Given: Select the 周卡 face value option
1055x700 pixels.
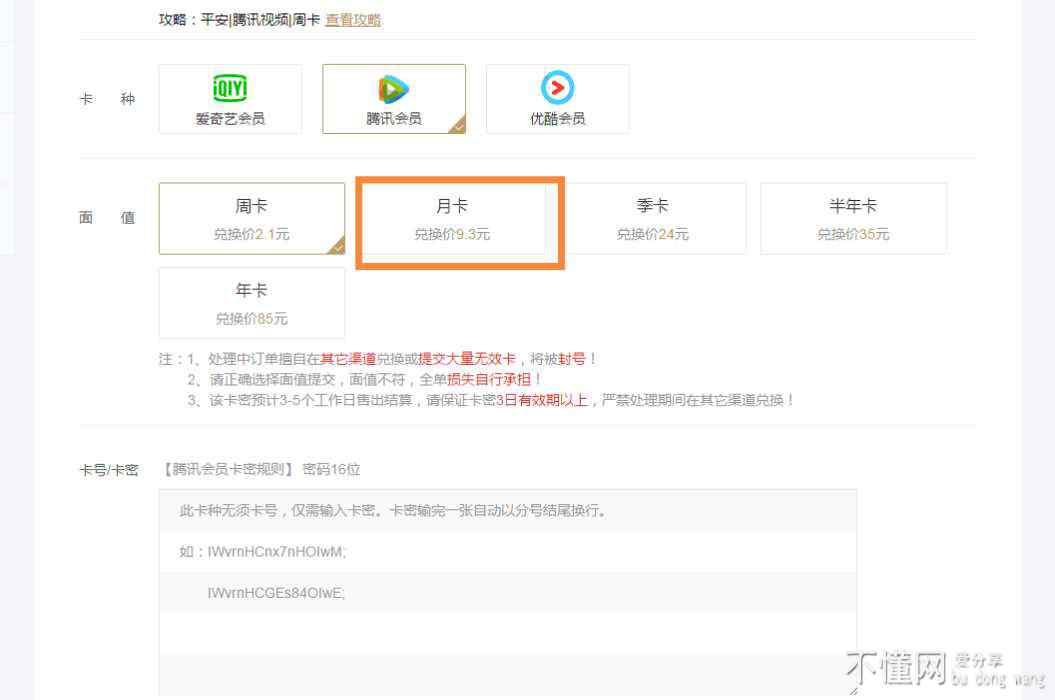Looking at the screenshot, I should 251,218.
